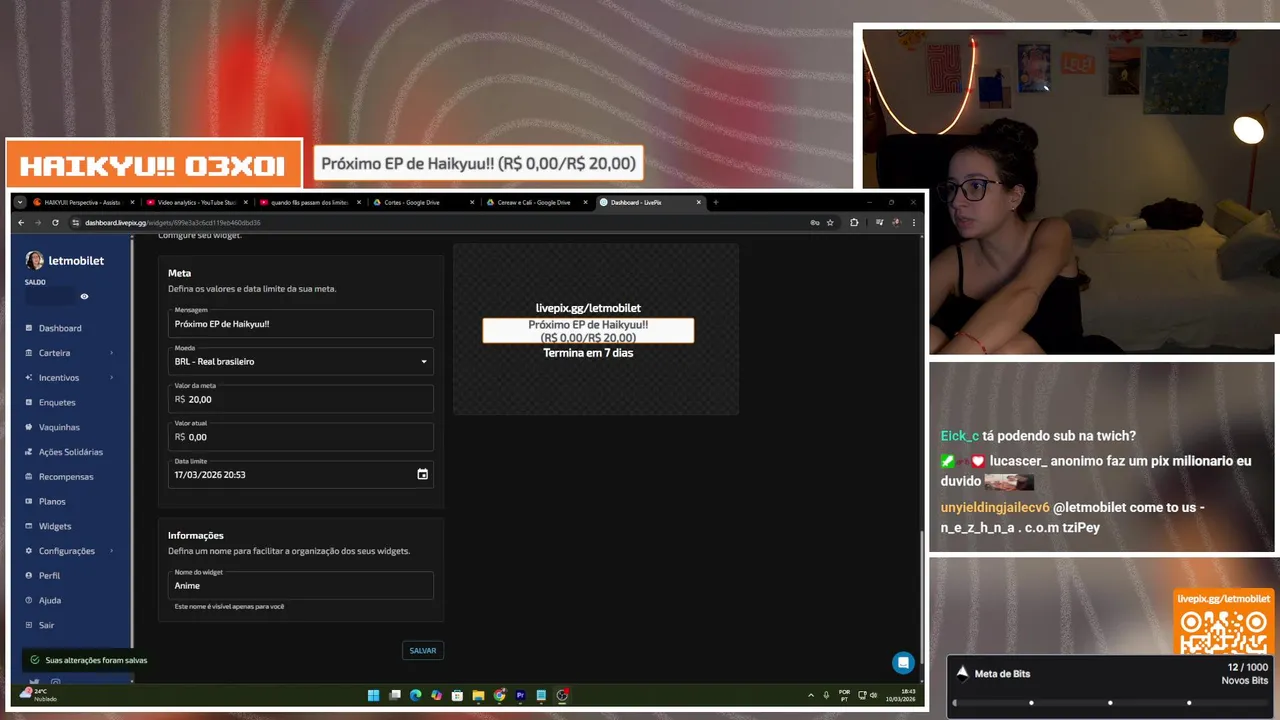Open Moeda dropdown BRL - Real brasileiro
Viewport: 1280px width, 720px height.
pos(301,361)
